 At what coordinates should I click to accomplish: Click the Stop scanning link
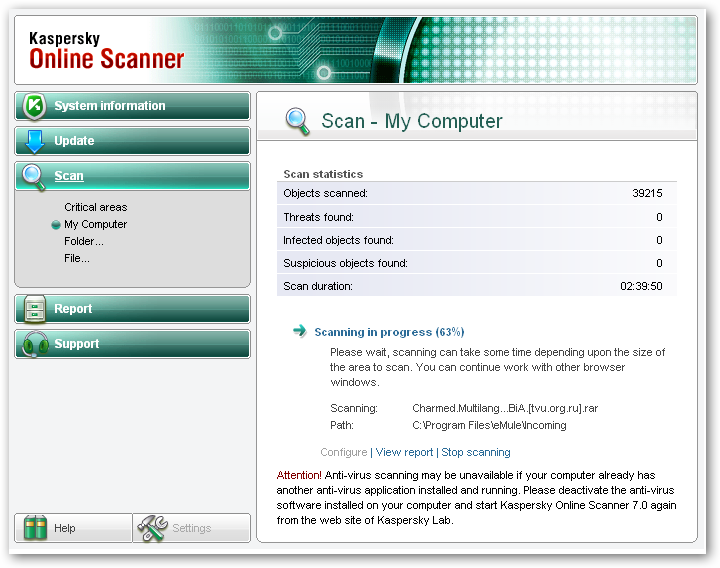[x=476, y=452]
